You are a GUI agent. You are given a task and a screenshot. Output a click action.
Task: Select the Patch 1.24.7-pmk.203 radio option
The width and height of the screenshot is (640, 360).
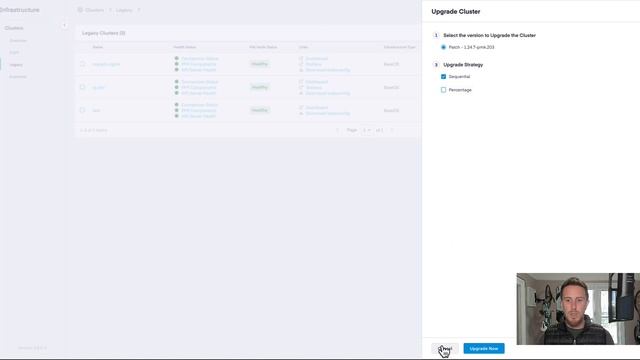click(443, 47)
